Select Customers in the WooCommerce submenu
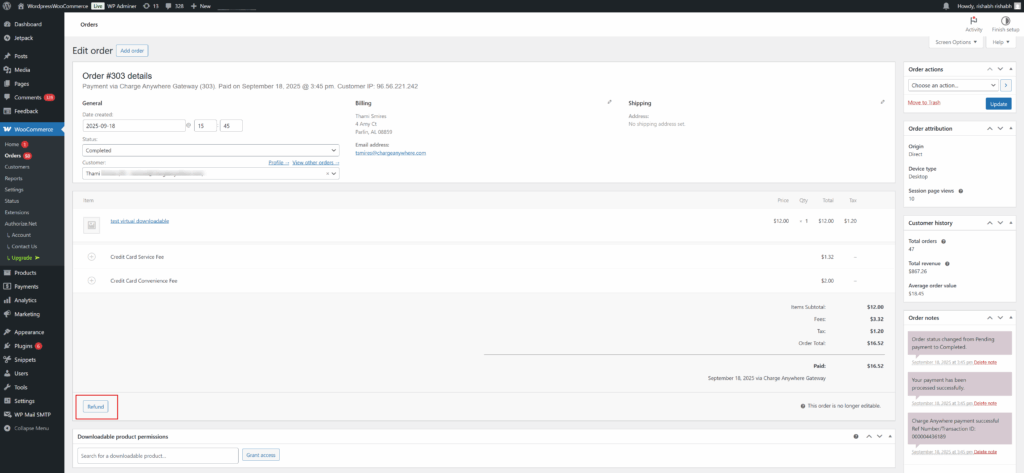The width and height of the screenshot is (1024, 473). tap(17, 167)
